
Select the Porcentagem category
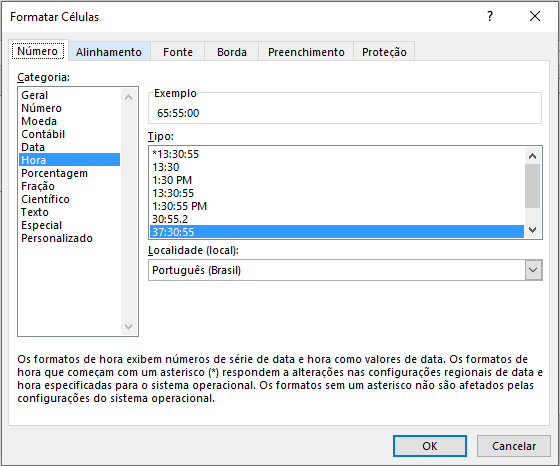point(69,173)
